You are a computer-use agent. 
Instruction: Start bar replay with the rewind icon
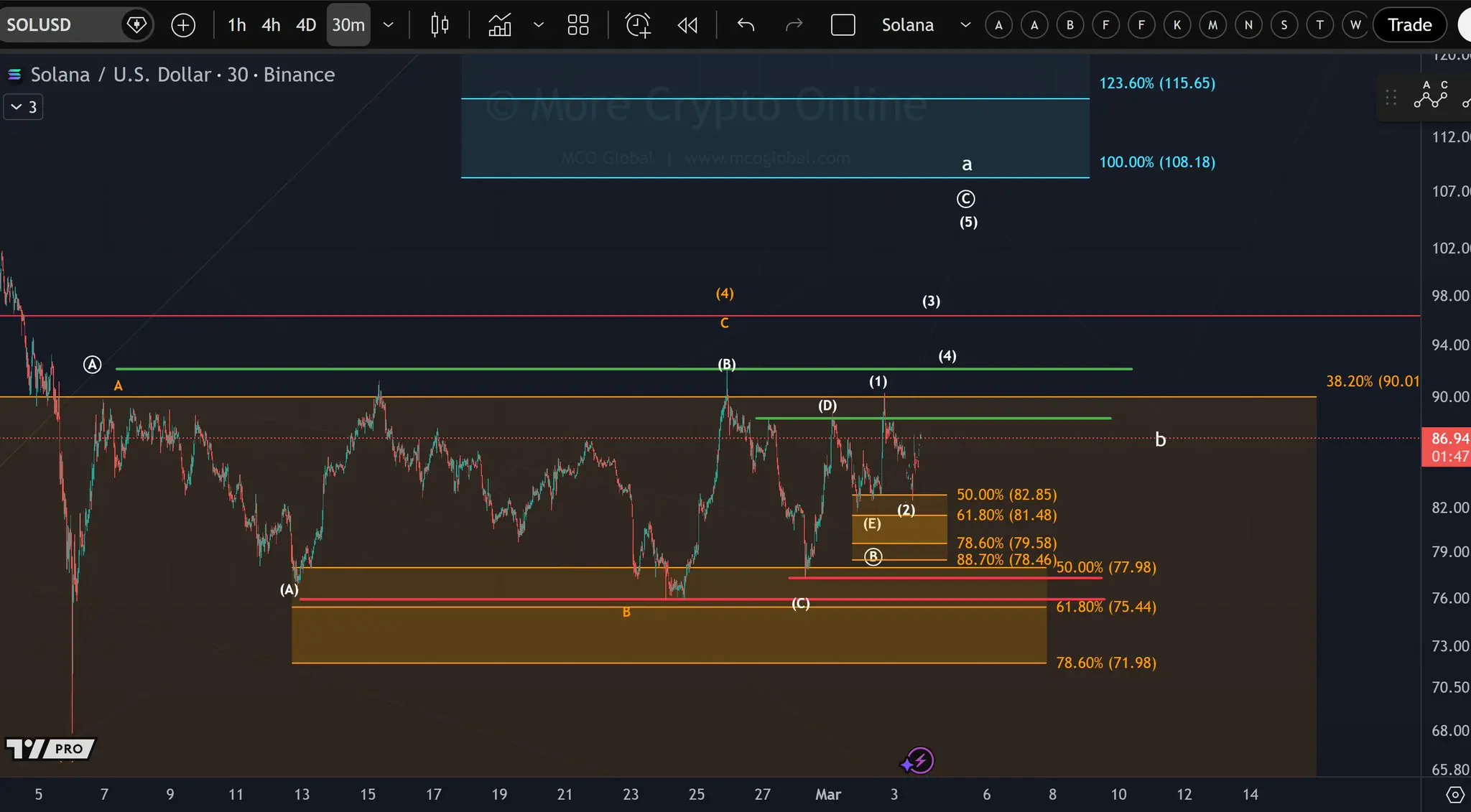(687, 25)
